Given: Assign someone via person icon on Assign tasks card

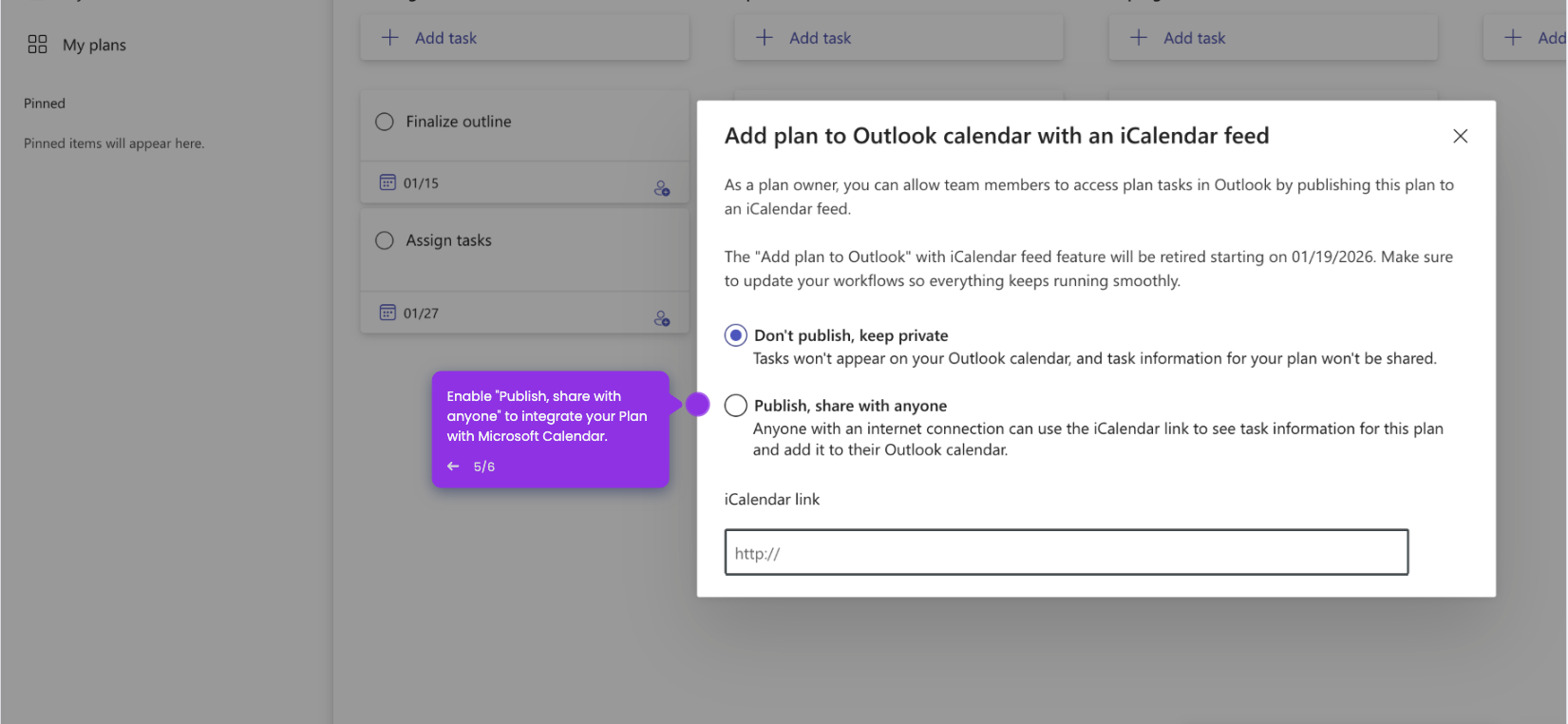Looking at the screenshot, I should point(662,317).
